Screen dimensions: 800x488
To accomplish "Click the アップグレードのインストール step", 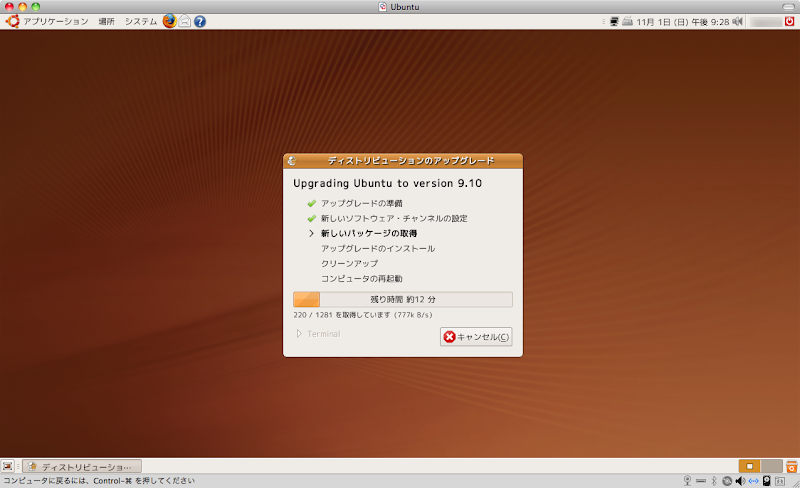I will click(x=378, y=249).
